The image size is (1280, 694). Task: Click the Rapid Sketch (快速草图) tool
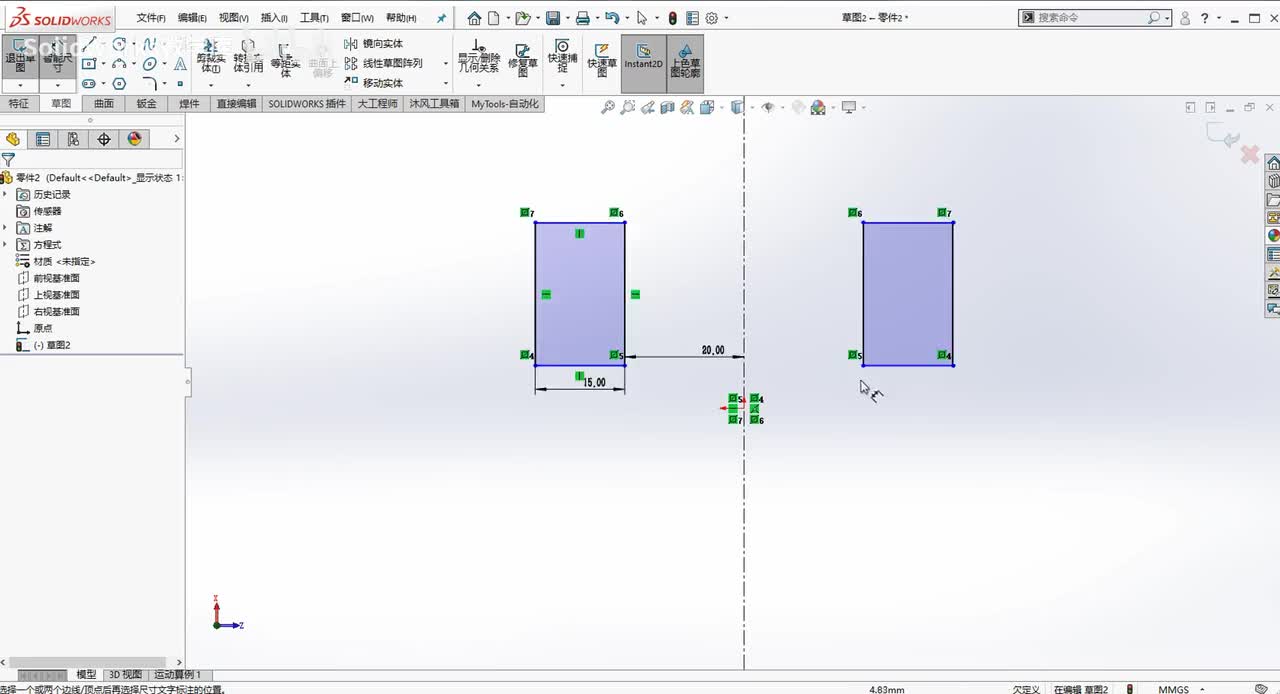coord(602,60)
